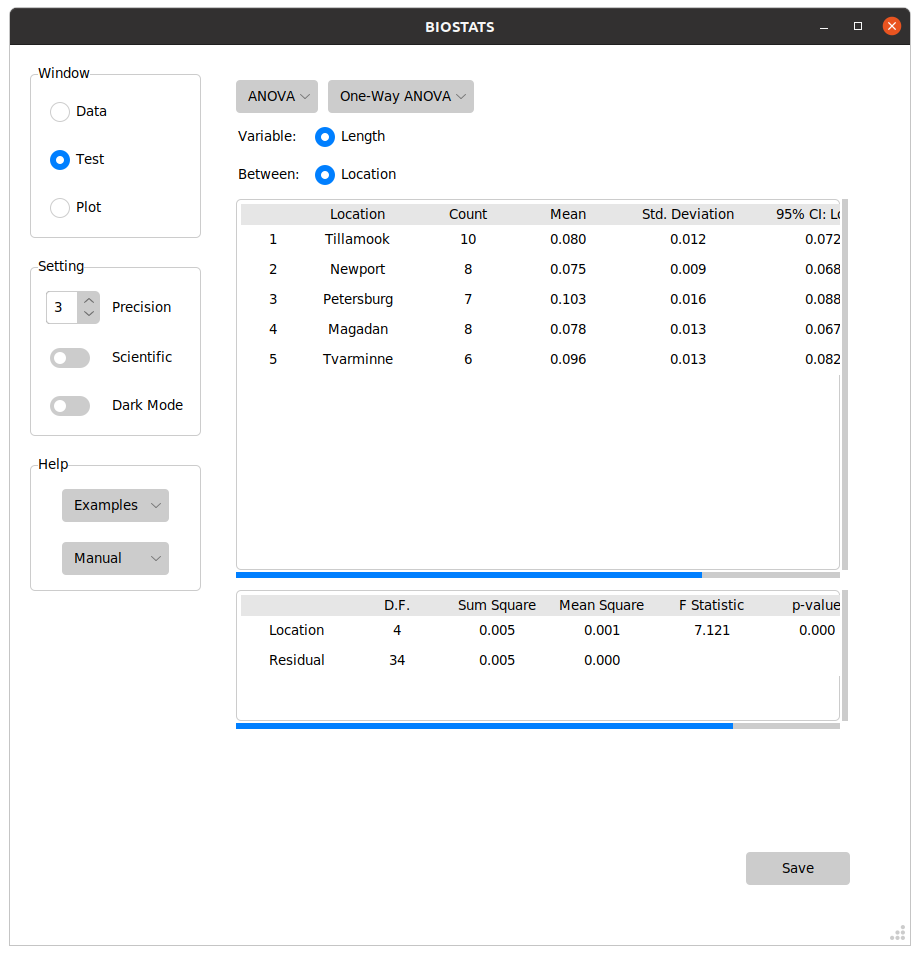This screenshot has width=920, height=955.
Task: Decrease precision with the down arrow
Action: tap(89, 315)
